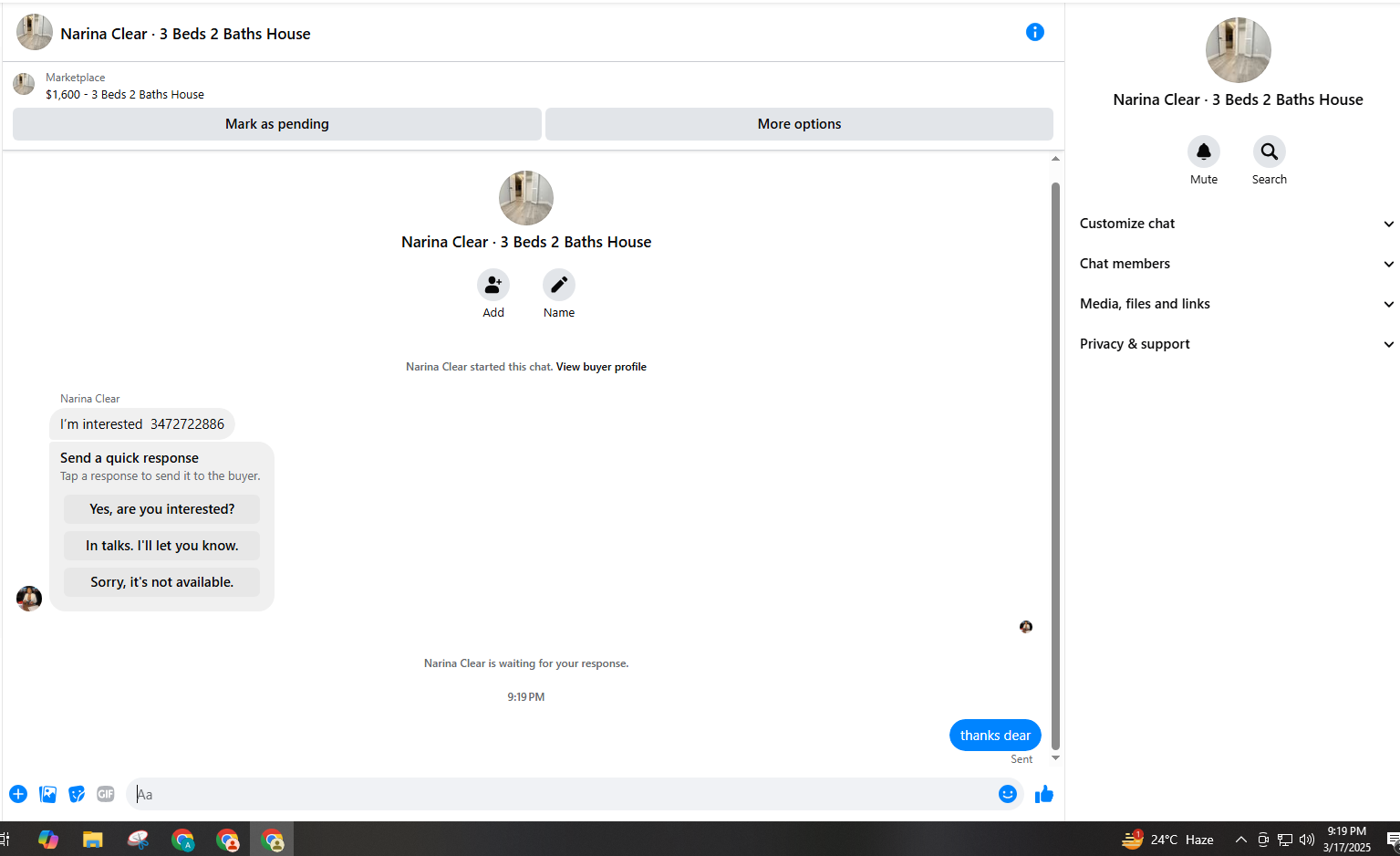Click the "Narina Clear is waiting for your response" notice
The width and height of the screenshot is (1400, 856).
526,663
